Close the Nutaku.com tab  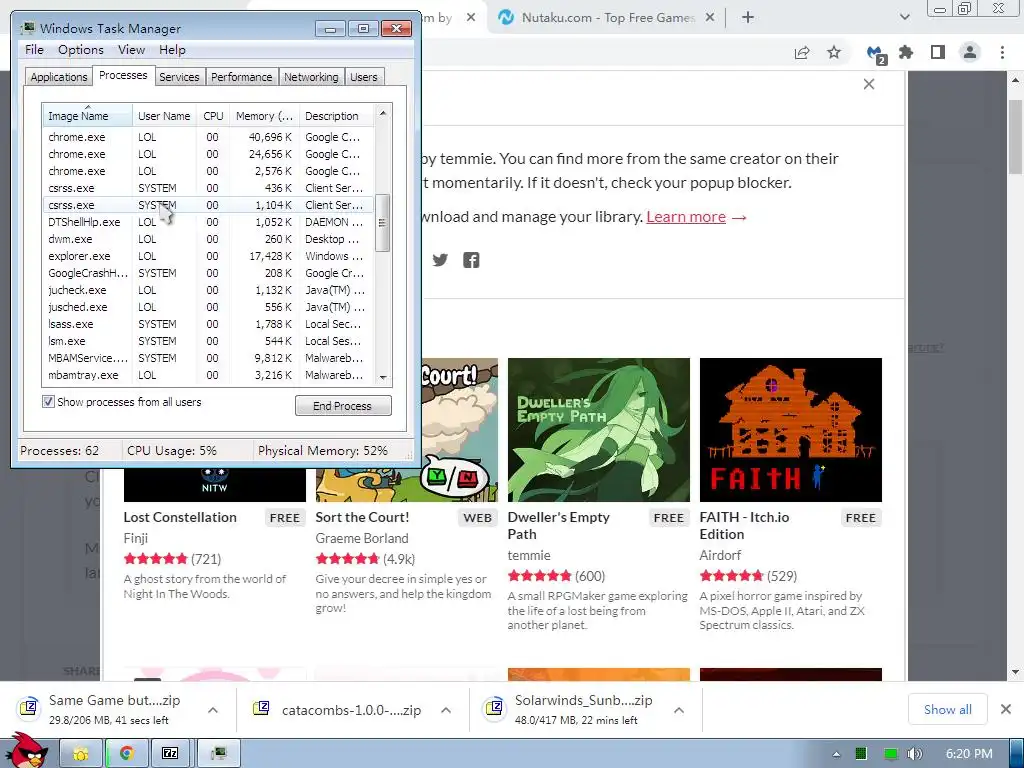pyautogui.click(x=710, y=18)
